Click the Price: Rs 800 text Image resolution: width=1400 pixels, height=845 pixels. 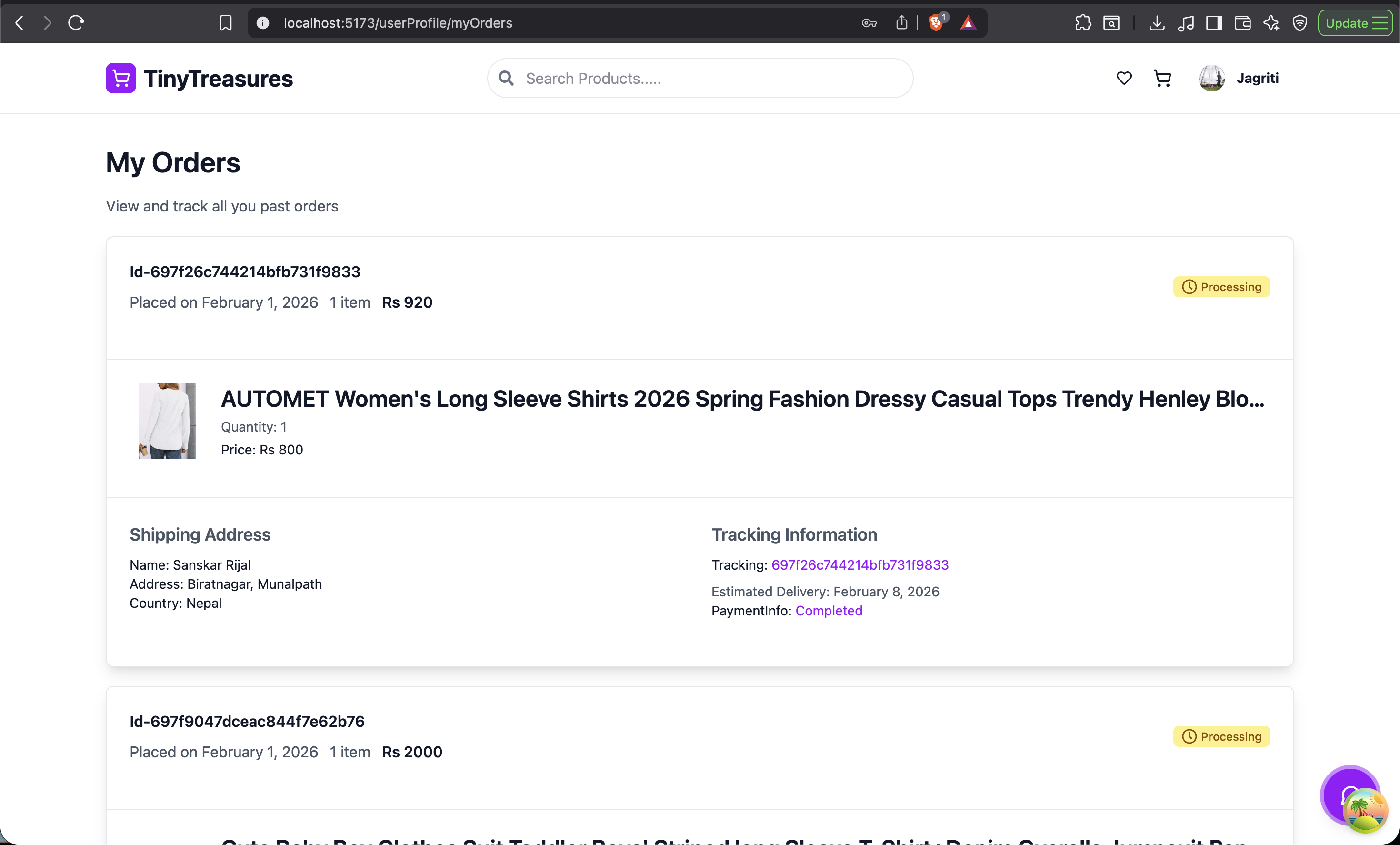[x=262, y=450]
